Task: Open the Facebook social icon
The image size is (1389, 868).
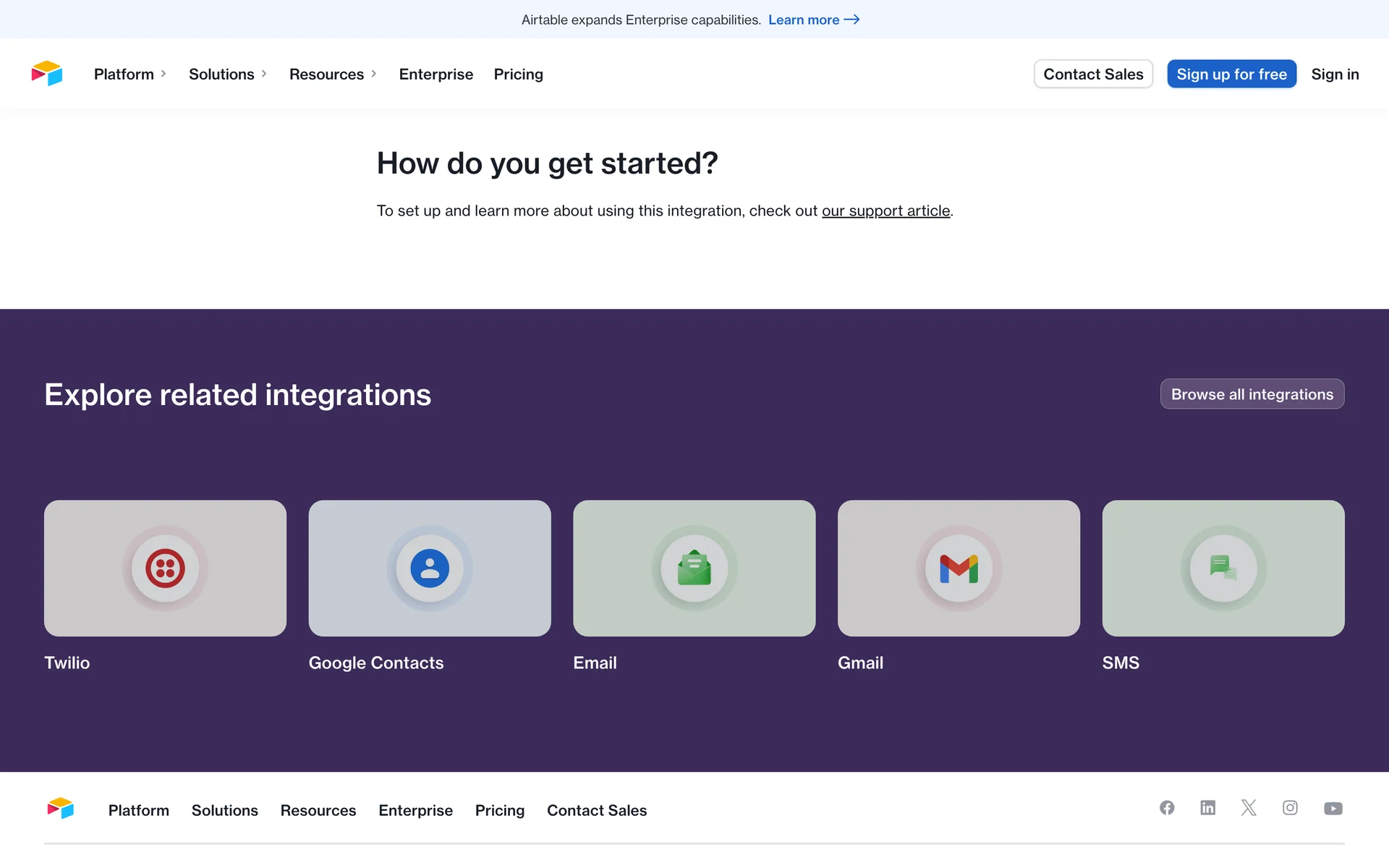Action: coord(1167,808)
